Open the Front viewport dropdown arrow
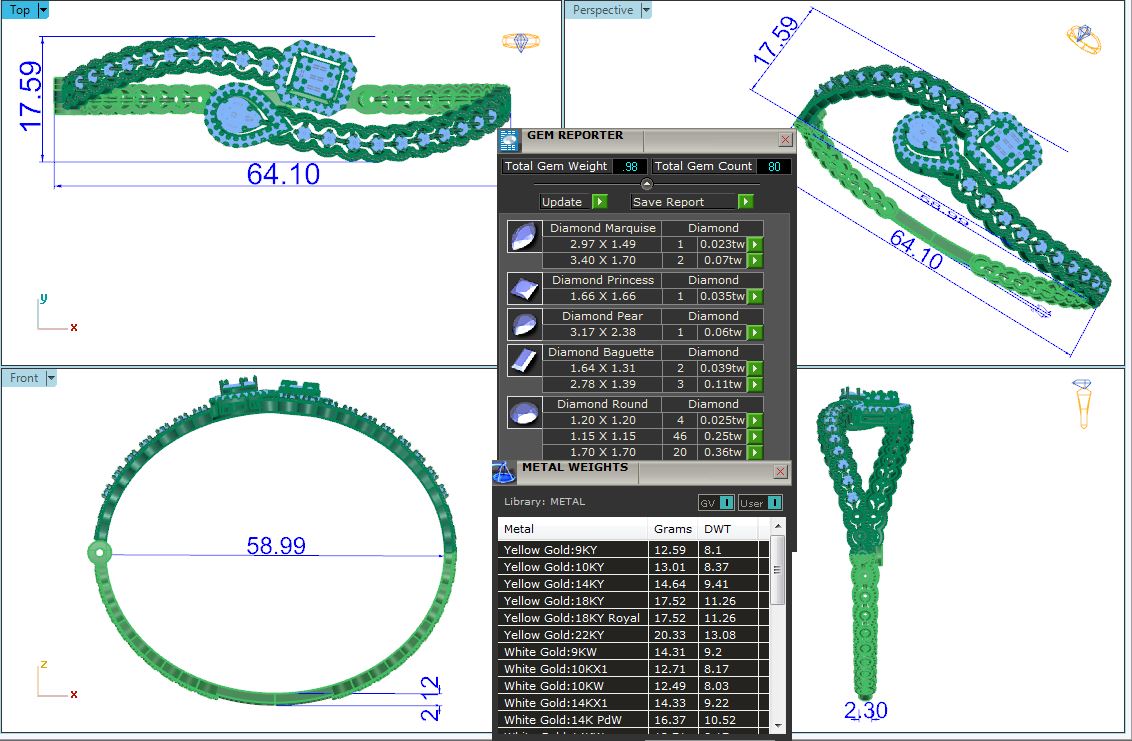This screenshot has height=741, width=1132. pyautogui.click(x=50, y=378)
